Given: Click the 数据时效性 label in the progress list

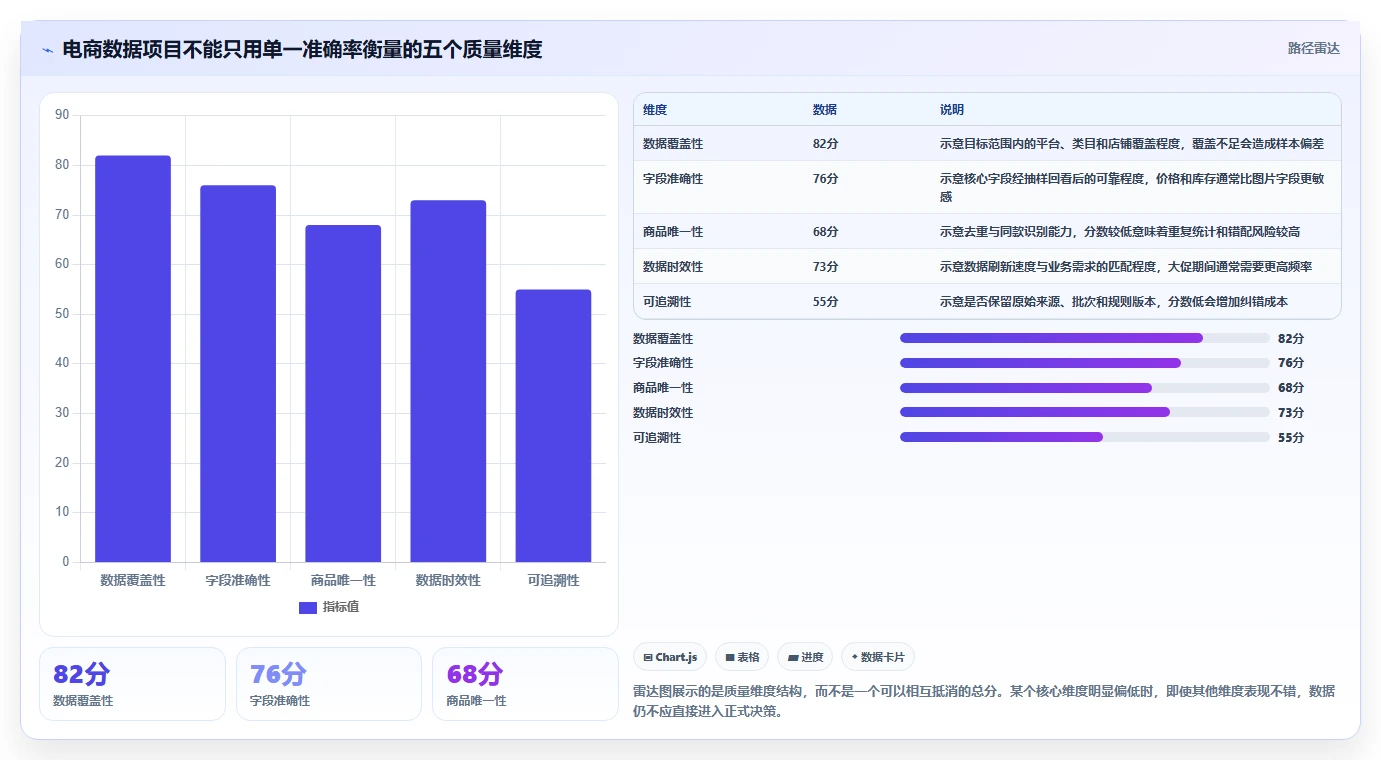Looking at the screenshot, I should (663, 413).
